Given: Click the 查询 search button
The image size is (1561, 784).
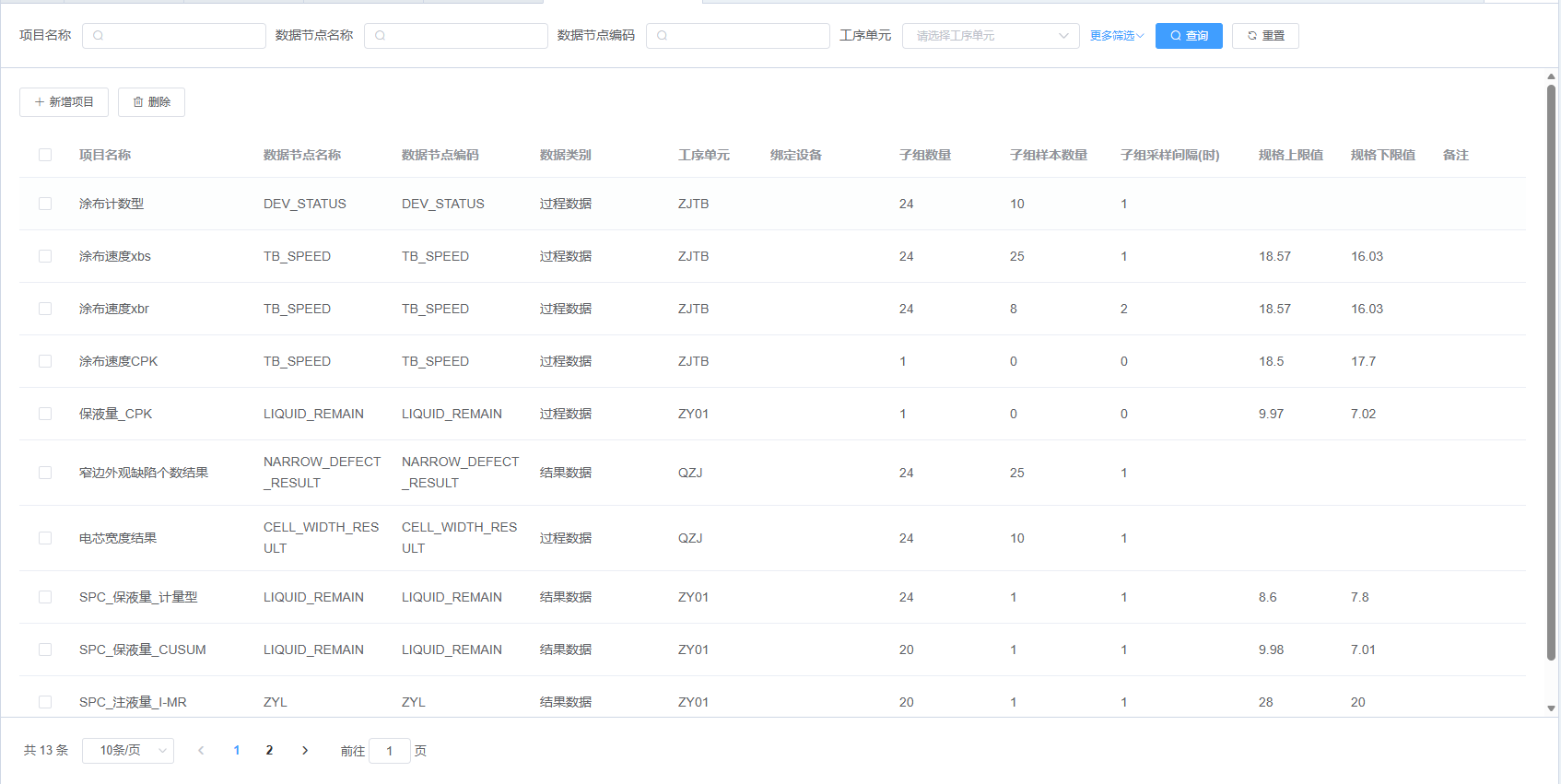Looking at the screenshot, I should pyautogui.click(x=1189, y=36).
